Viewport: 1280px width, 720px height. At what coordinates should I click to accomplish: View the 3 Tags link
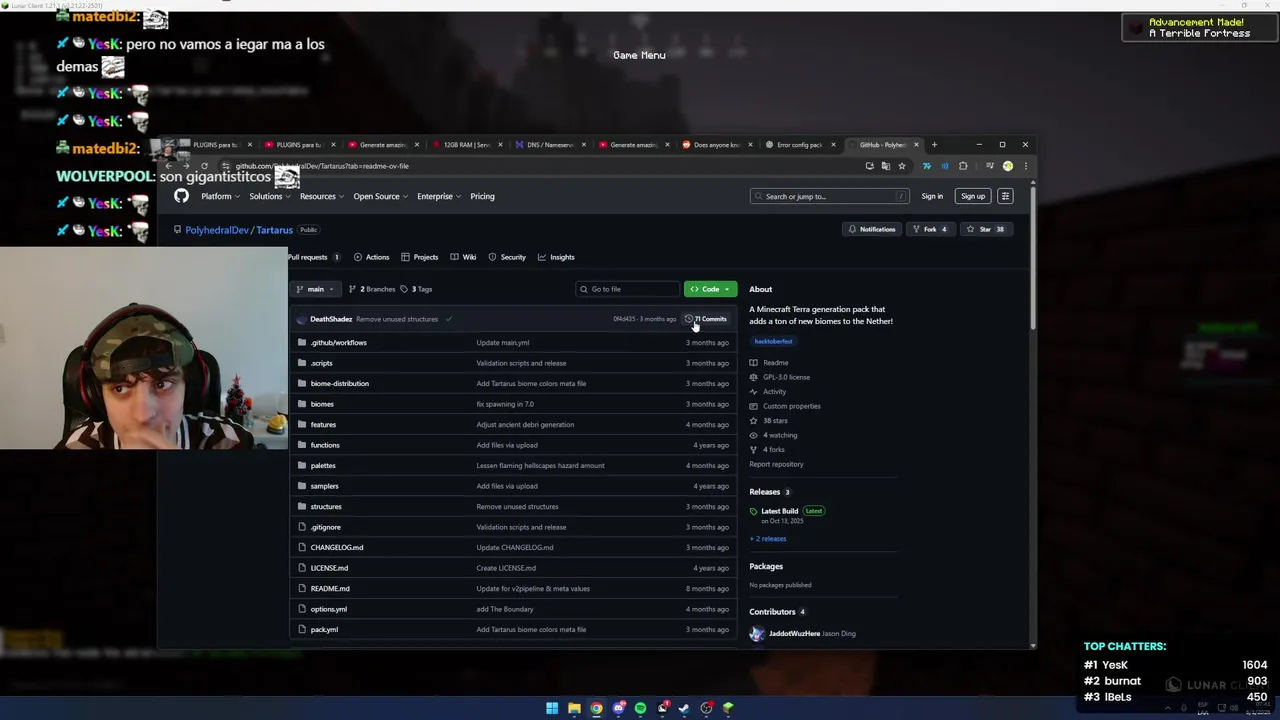416,289
